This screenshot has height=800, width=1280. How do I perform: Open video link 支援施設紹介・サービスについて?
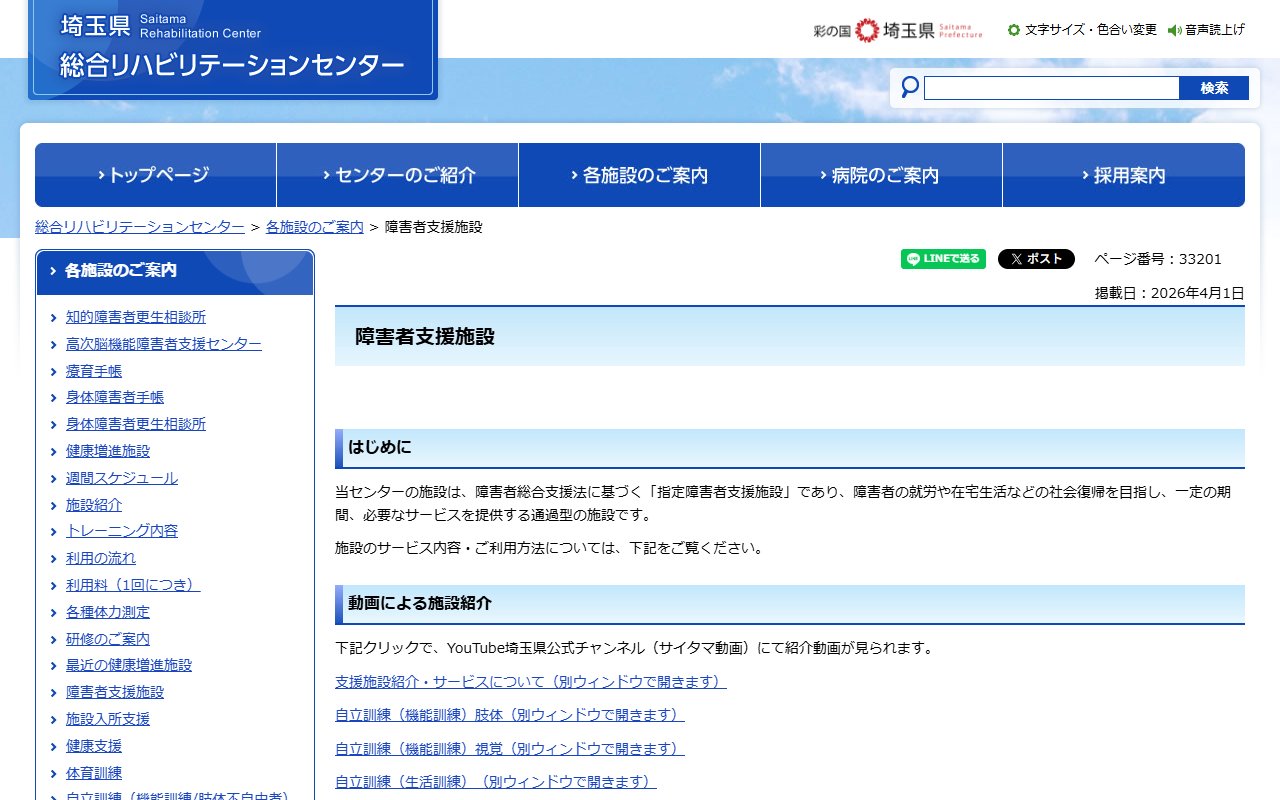(x=531, y=682)
